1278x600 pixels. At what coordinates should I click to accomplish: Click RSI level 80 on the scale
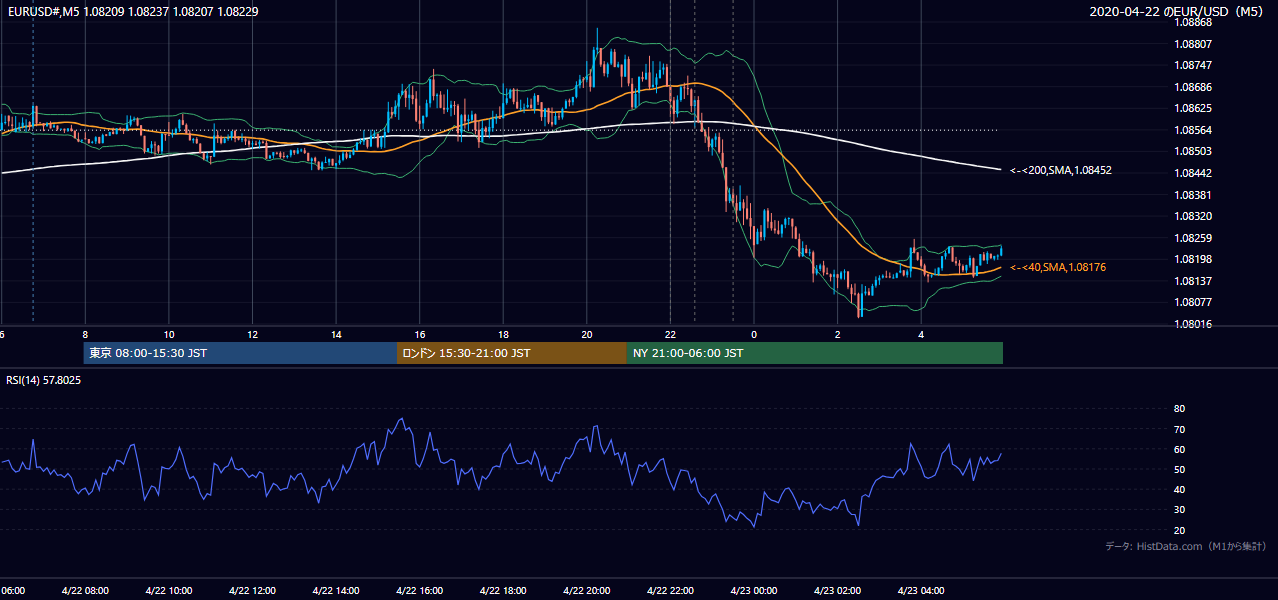tap(1179, 409)
